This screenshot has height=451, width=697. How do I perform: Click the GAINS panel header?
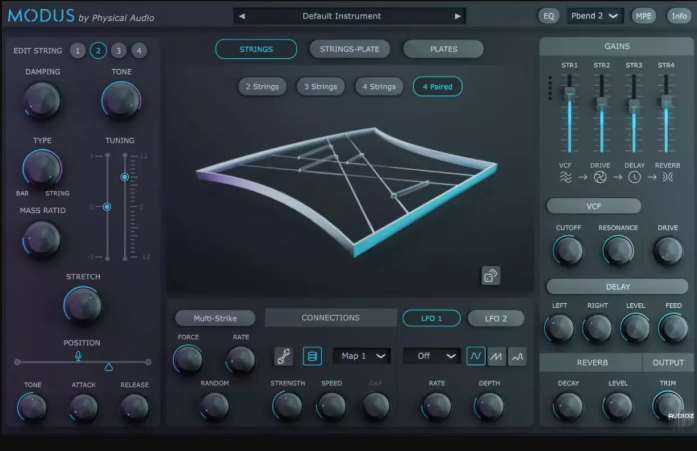pos(617,46)
